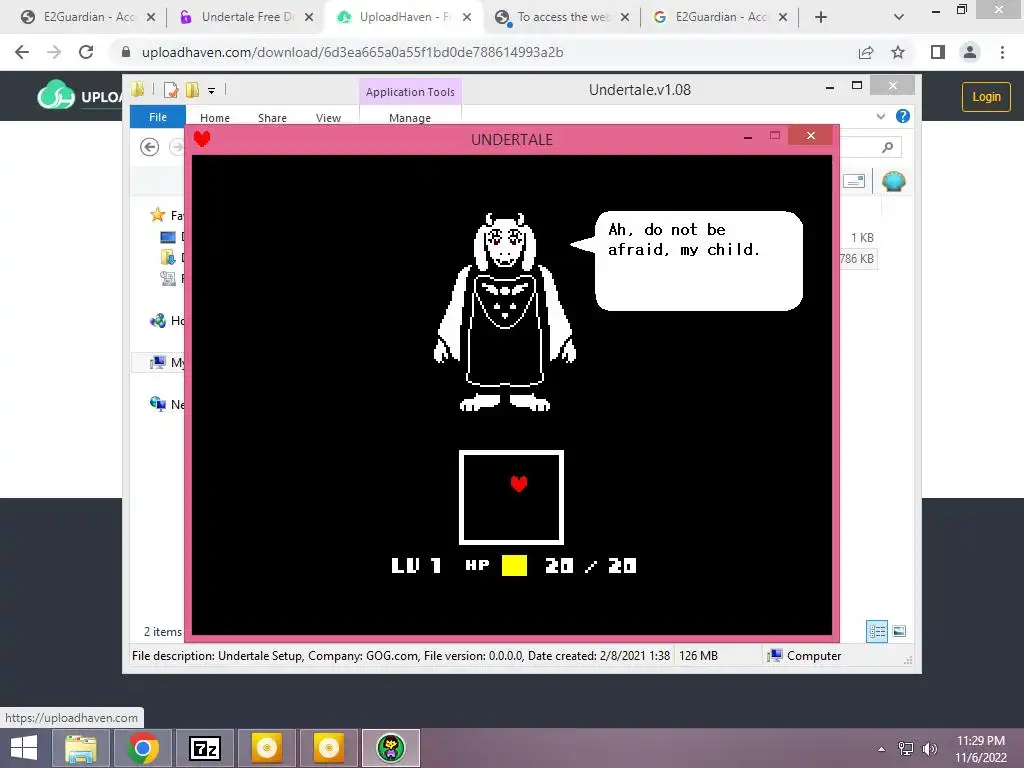Click the Chrome back arrow
This screenshot has height=768, width=1024.
point(22,52)
